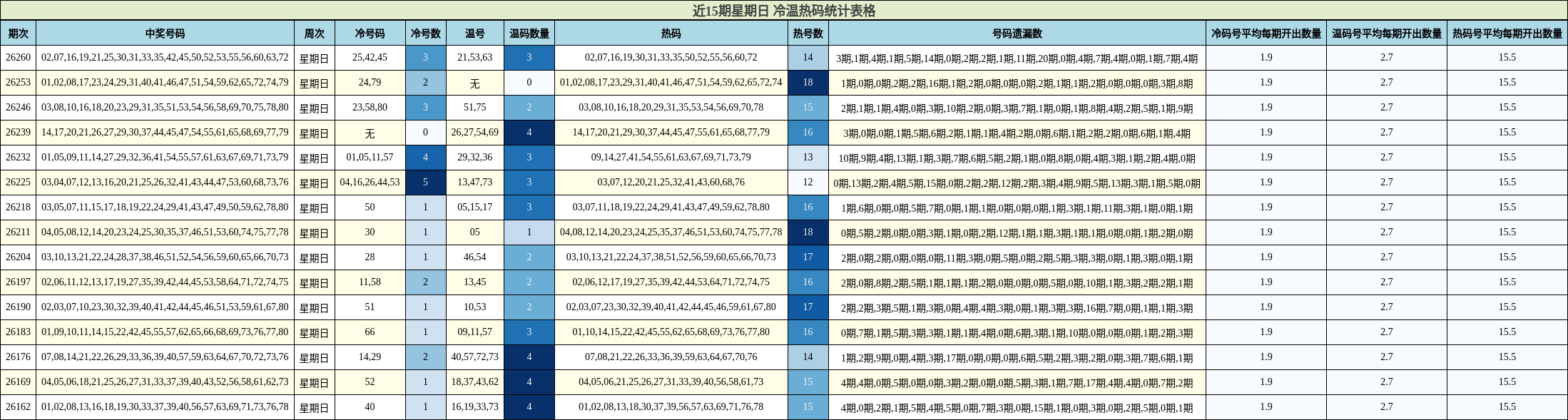This screenshot has height=420, width=1568.
Task: Click the 15.5 value in row 26260
Action: pyautogui.click(x=1507, y=58)
